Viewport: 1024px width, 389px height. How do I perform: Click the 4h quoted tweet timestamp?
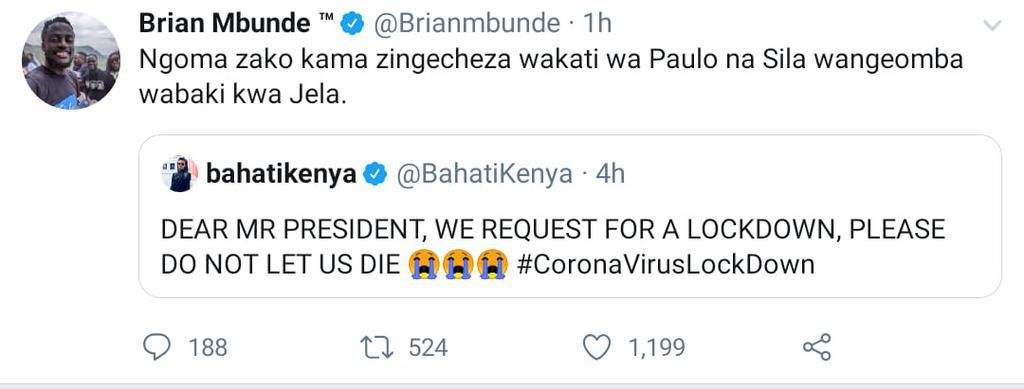click(x=611, y=174)
